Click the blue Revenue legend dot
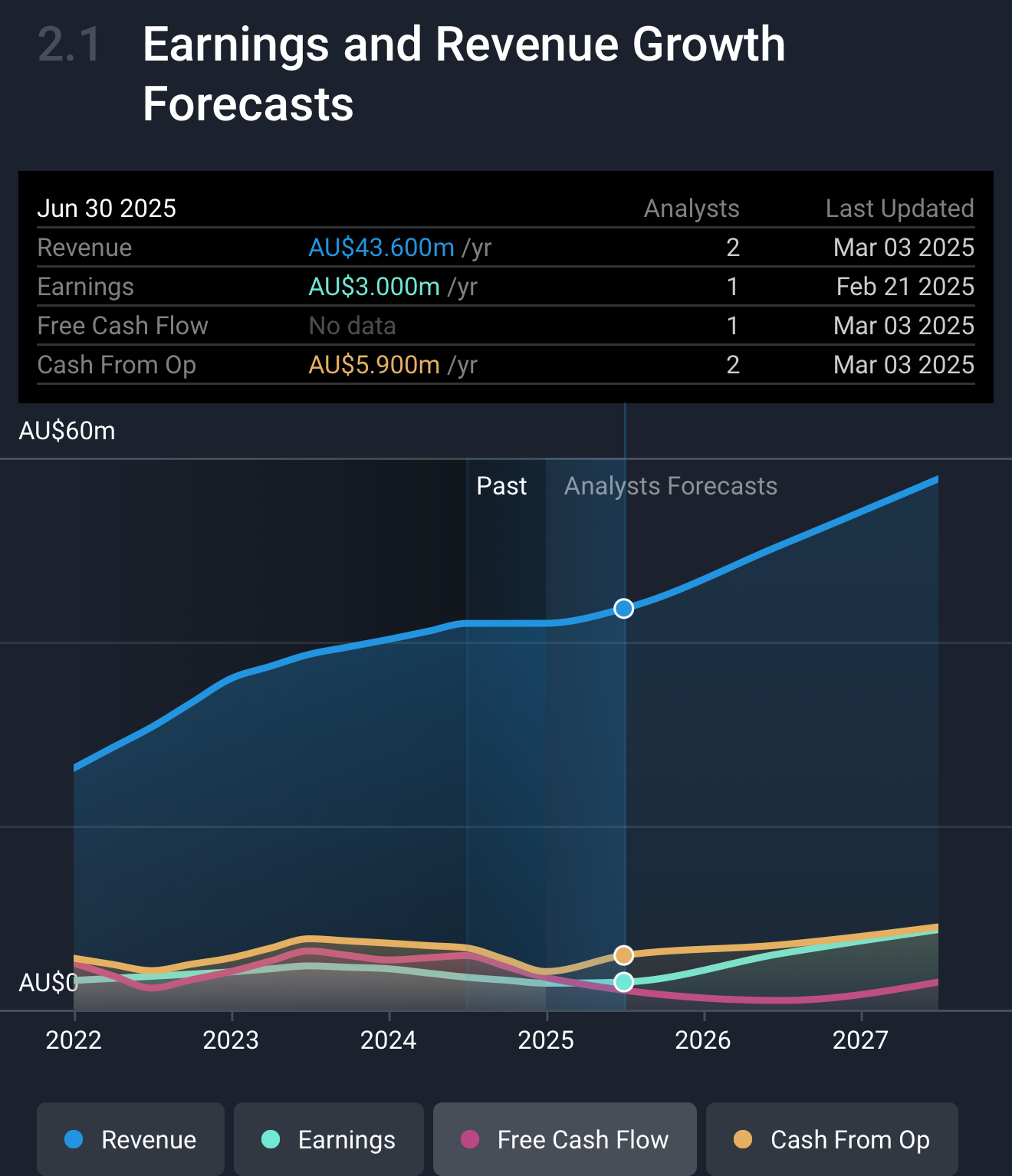 click(74, 1139)
